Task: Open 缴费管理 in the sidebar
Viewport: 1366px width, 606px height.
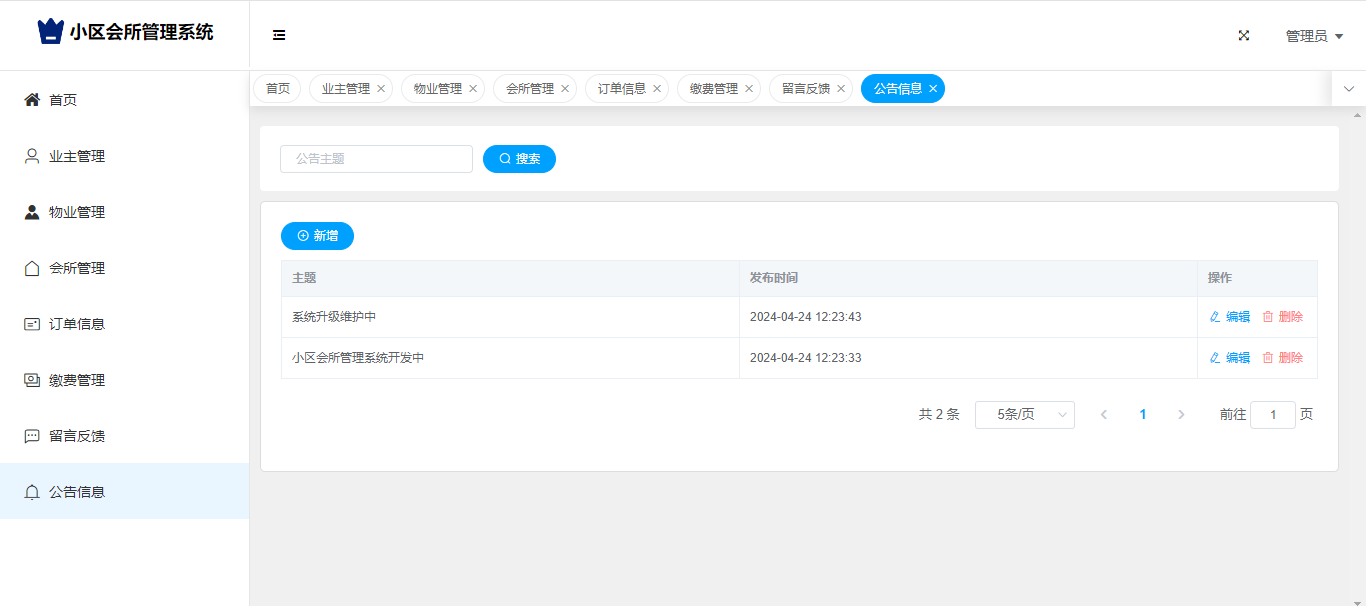Action: (x=77, y=380)
